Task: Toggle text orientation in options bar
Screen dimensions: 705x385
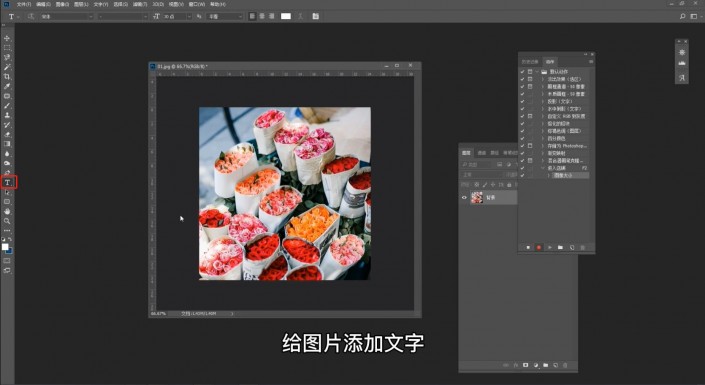Action: click(x=31, y=16)
